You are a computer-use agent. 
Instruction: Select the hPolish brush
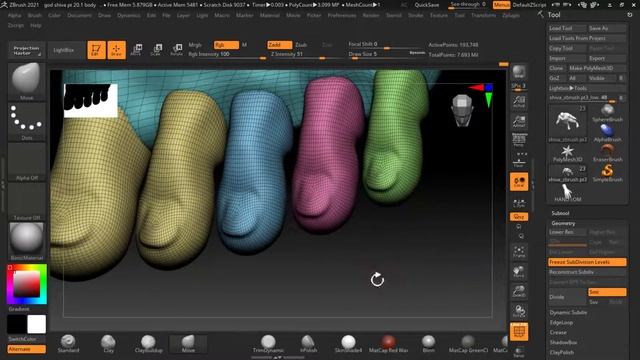click(x=308, y=344)
